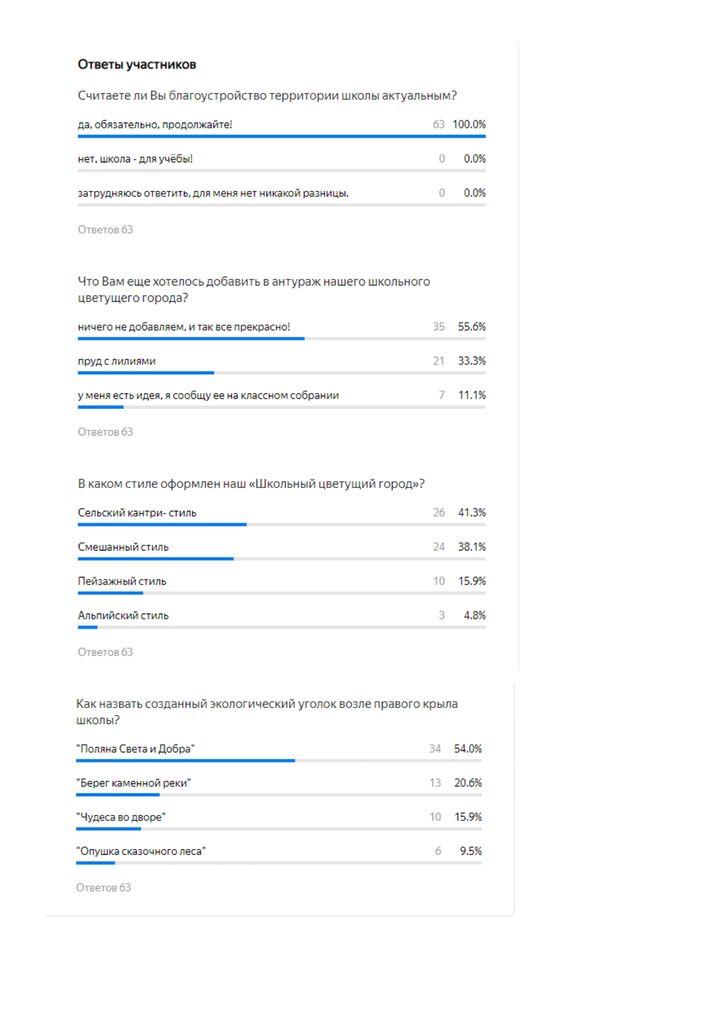The width and height of the screenshot is (725, 1024).
Task: Select the "Пейзажный стиль" answer
Action: (122, 581)
